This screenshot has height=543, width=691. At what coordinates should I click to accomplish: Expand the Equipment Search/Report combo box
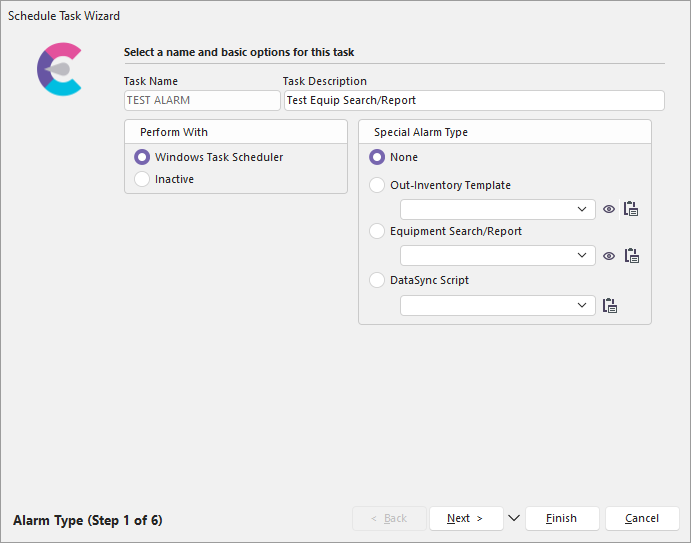pos(583,256)
